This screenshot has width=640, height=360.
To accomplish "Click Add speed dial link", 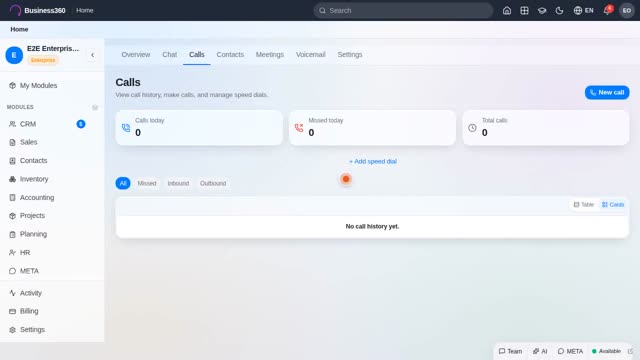I will 373,162.
